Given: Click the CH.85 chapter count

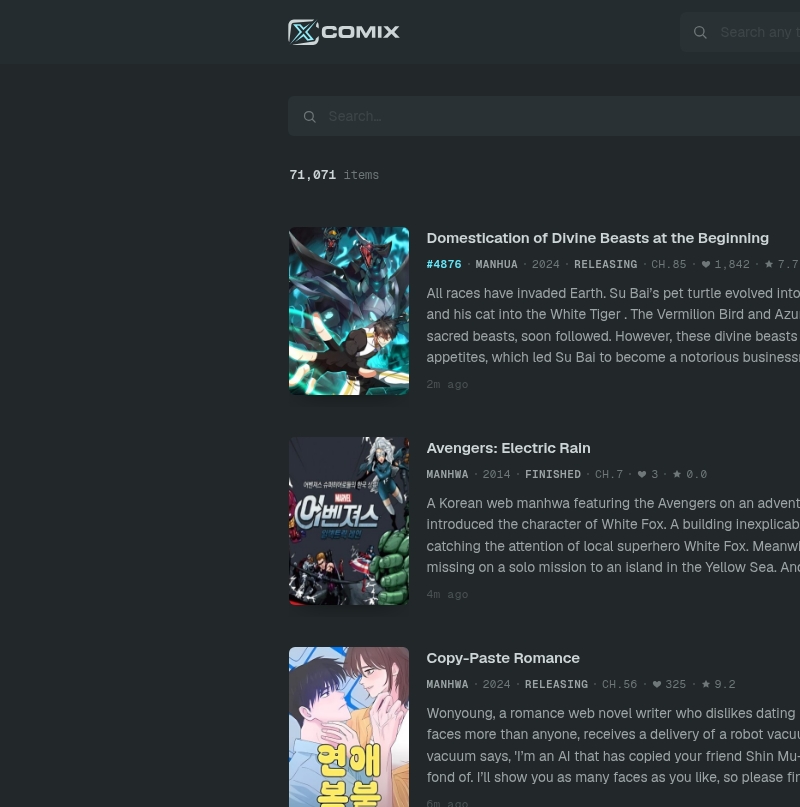Looking at the screenshot, I should click(668, 265).
